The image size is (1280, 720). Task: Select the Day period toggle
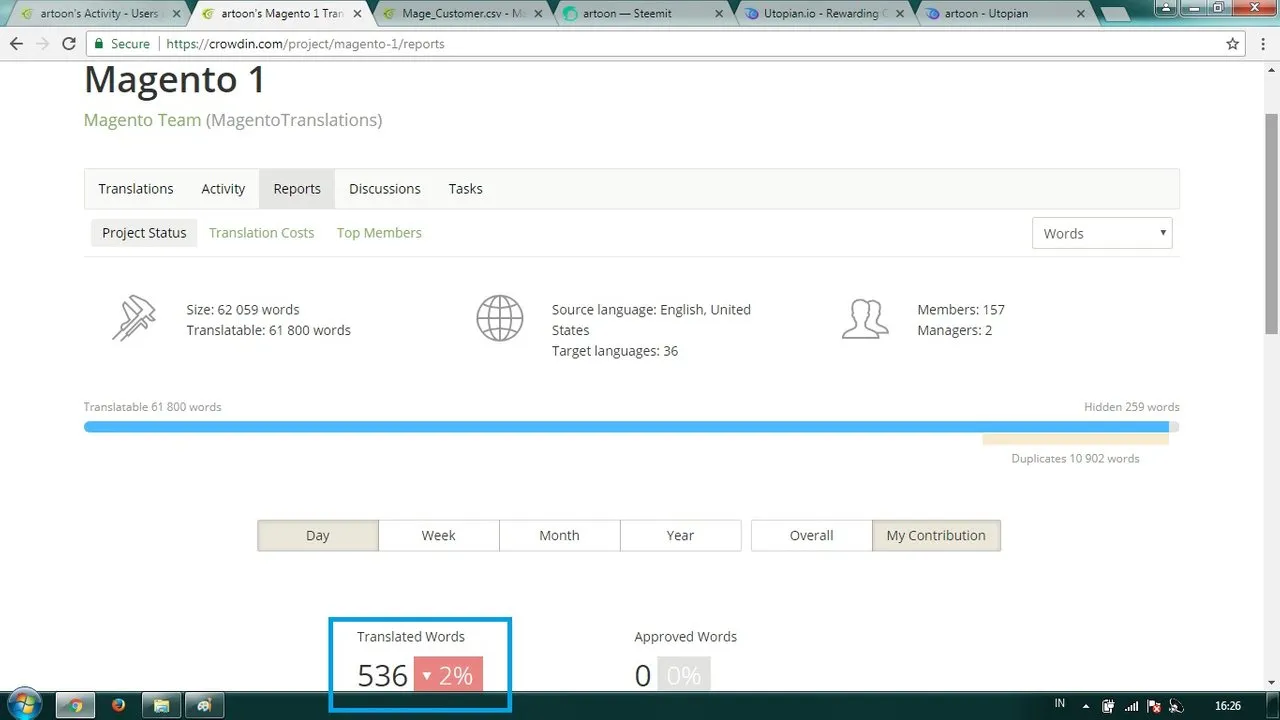(x=318, y=535)
